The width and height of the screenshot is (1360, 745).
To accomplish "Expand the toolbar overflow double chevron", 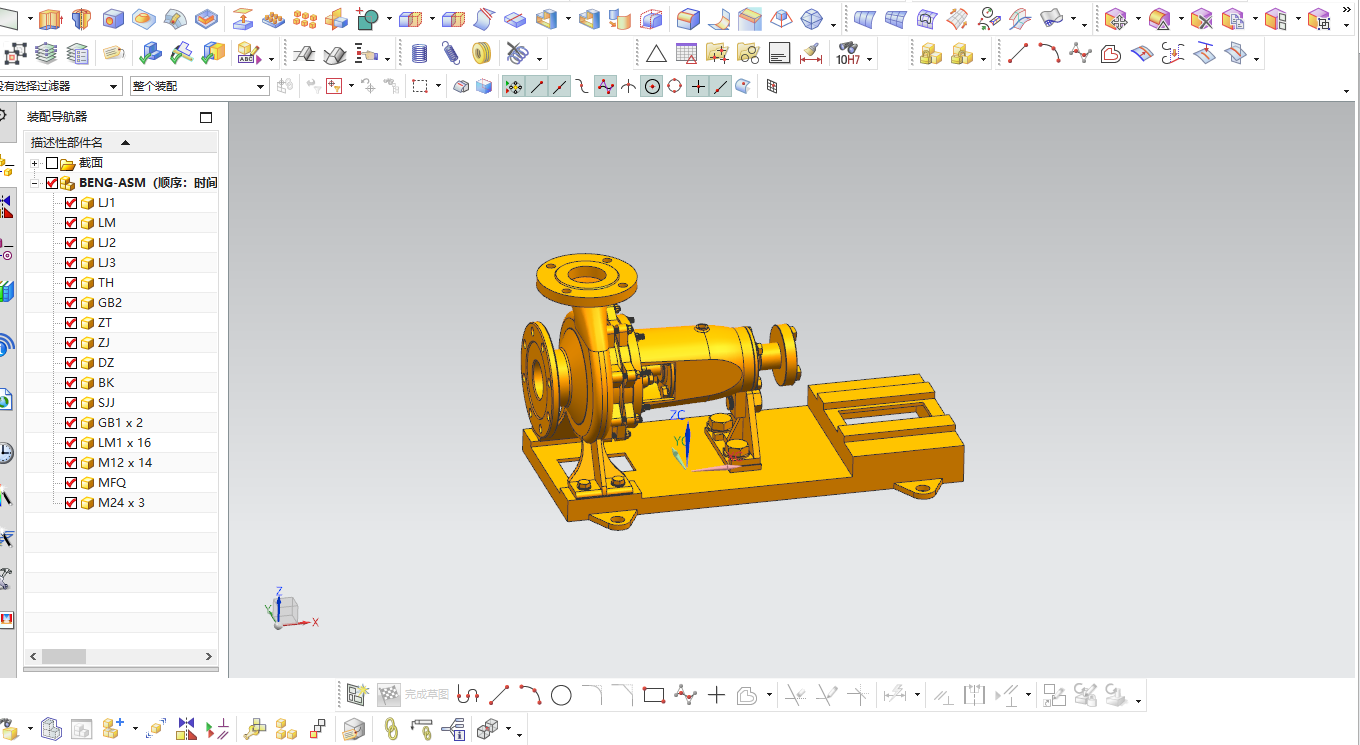I will point(1347,10).
